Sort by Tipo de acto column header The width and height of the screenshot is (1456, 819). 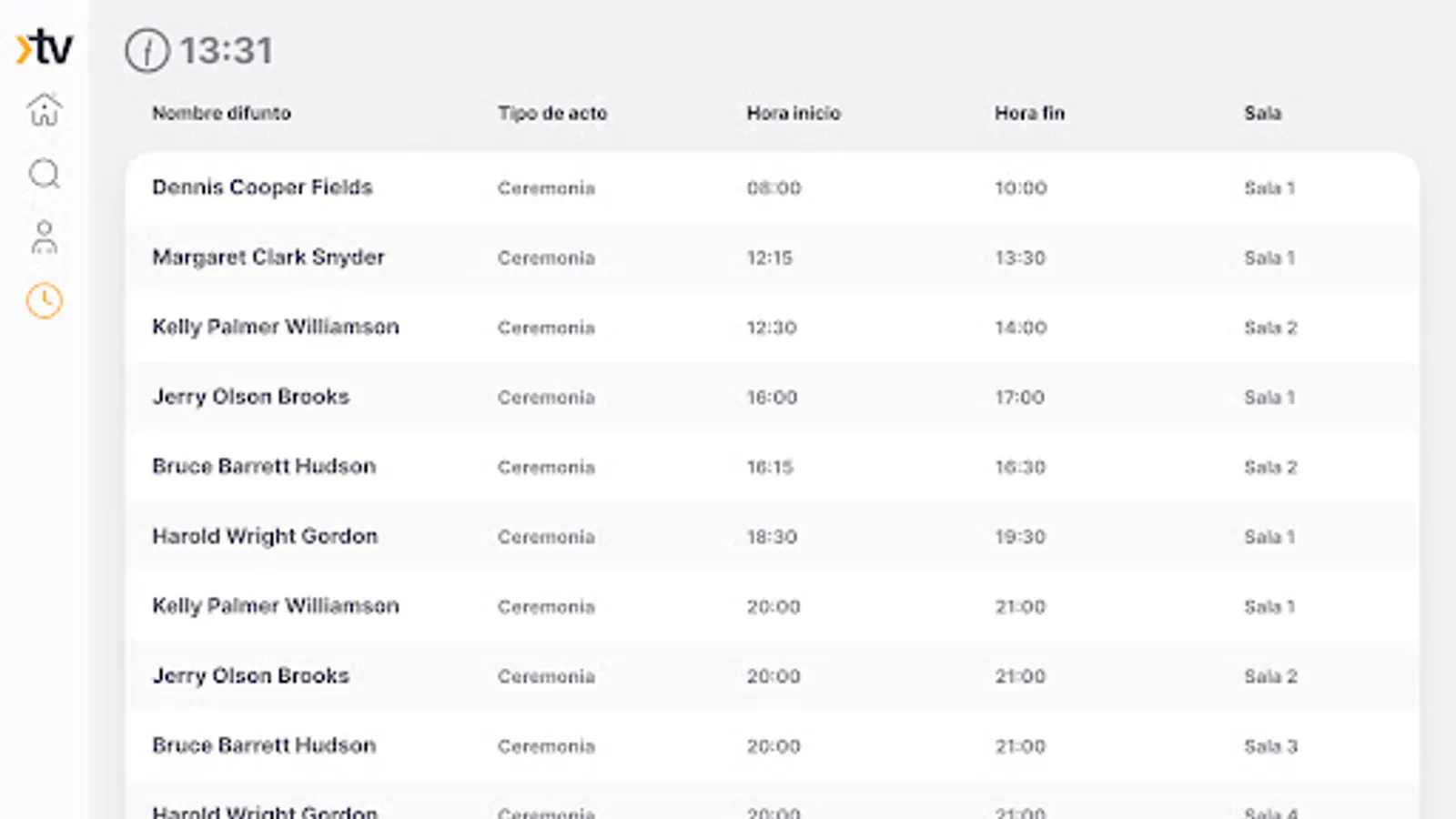(551, 114)
